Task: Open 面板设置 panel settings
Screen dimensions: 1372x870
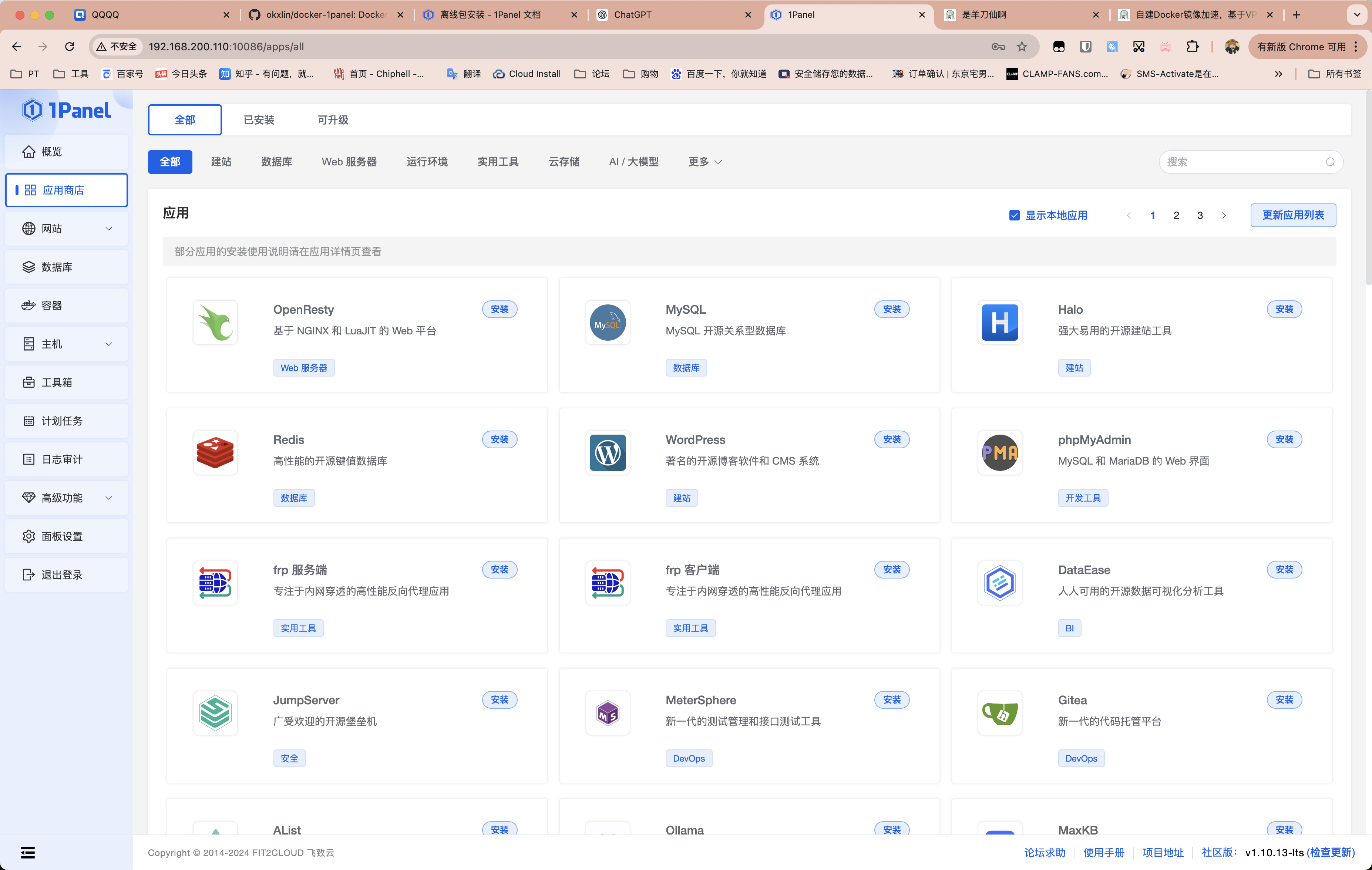Action: pos(66,536)
